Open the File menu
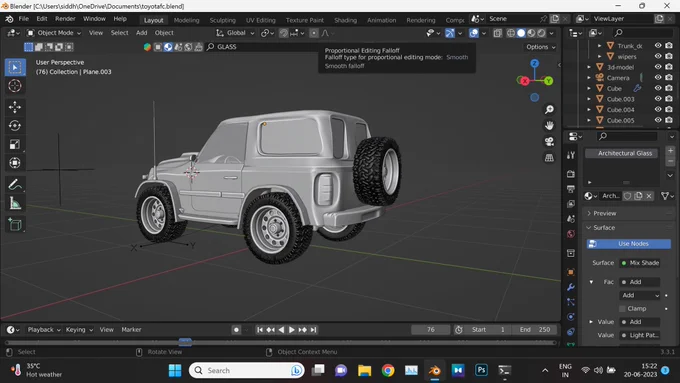The image size is (680, 383). (23, 19)
